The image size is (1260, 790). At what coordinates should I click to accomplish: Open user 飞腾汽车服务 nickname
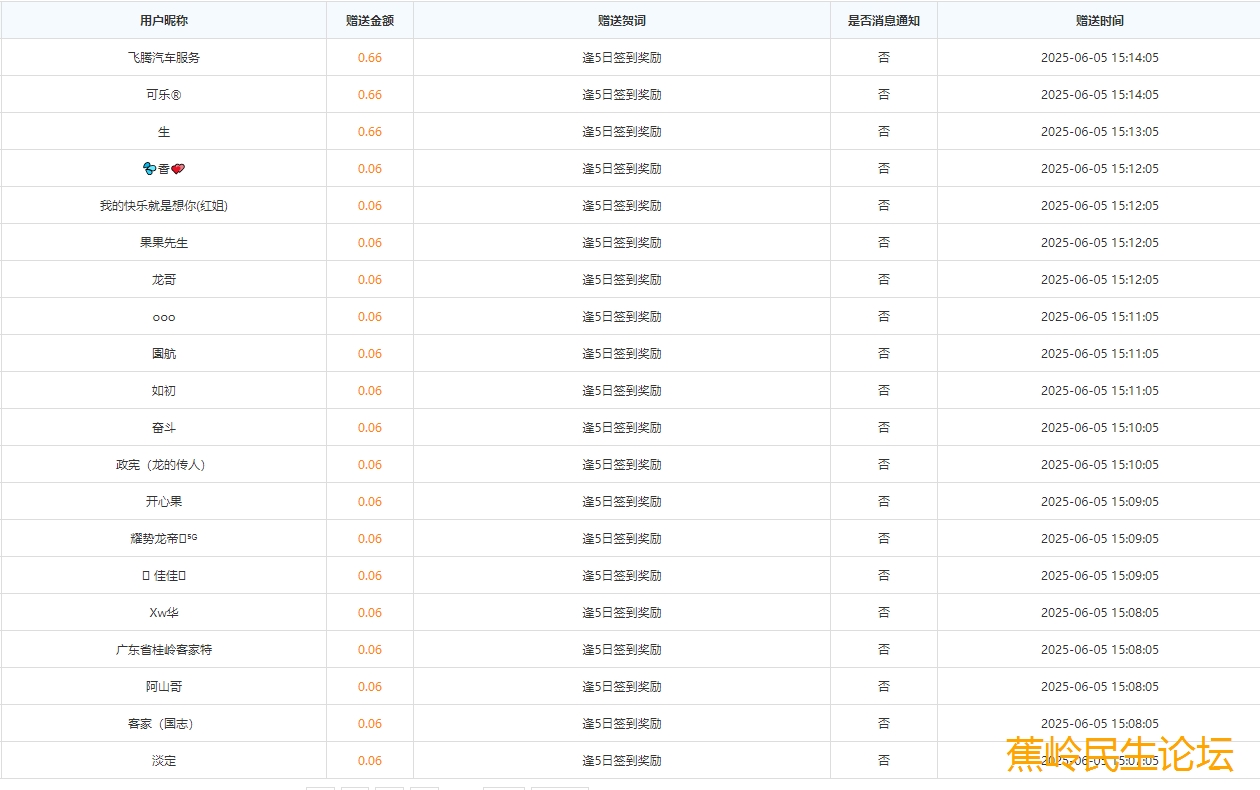point(164,58)
